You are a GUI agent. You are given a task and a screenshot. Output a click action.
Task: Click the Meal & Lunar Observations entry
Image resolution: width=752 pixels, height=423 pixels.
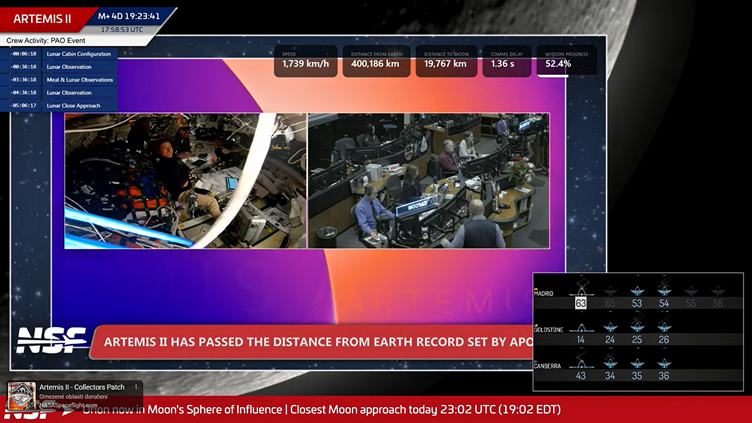(x=80, y=80)
